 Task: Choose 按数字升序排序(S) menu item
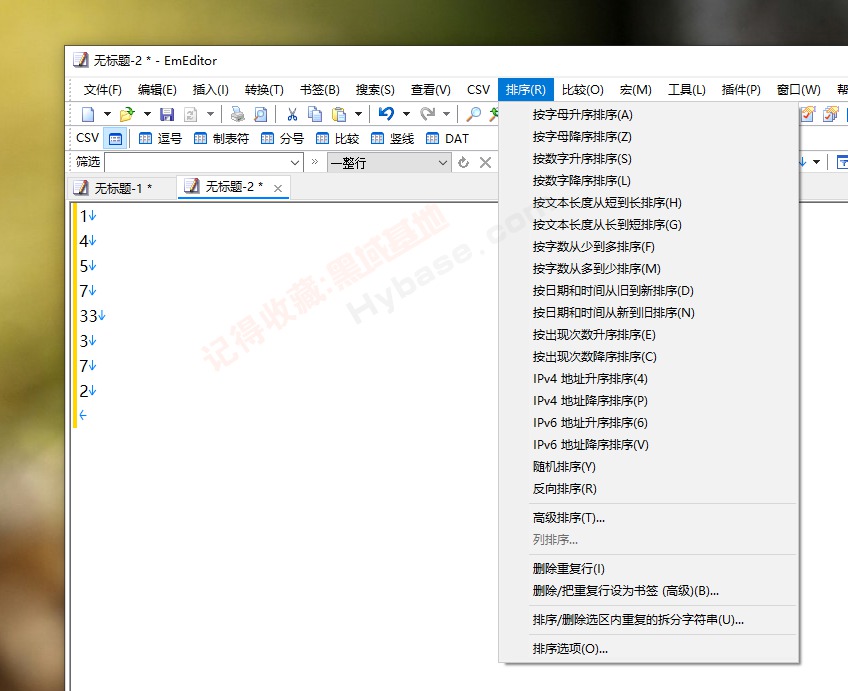pyautogui.click(x=649, y=158)
